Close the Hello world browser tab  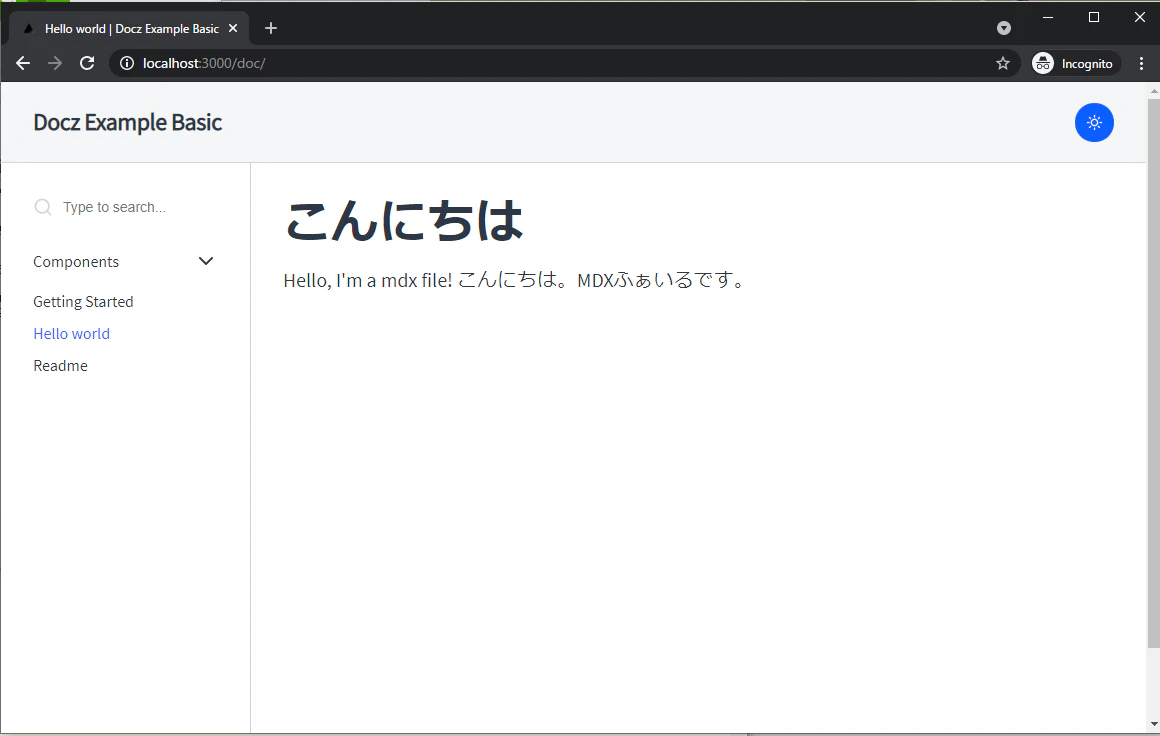pos(233,28)
